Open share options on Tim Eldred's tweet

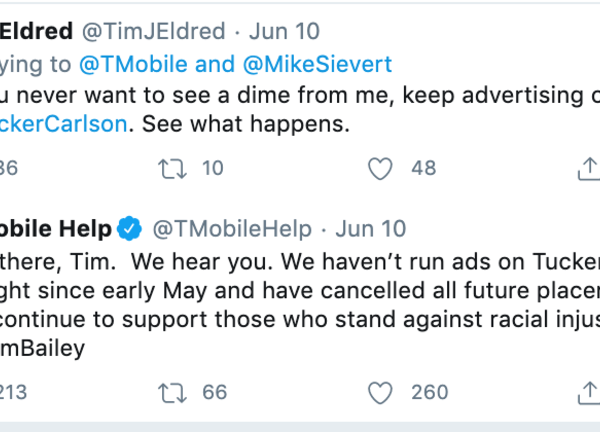(x=587, y=169)
